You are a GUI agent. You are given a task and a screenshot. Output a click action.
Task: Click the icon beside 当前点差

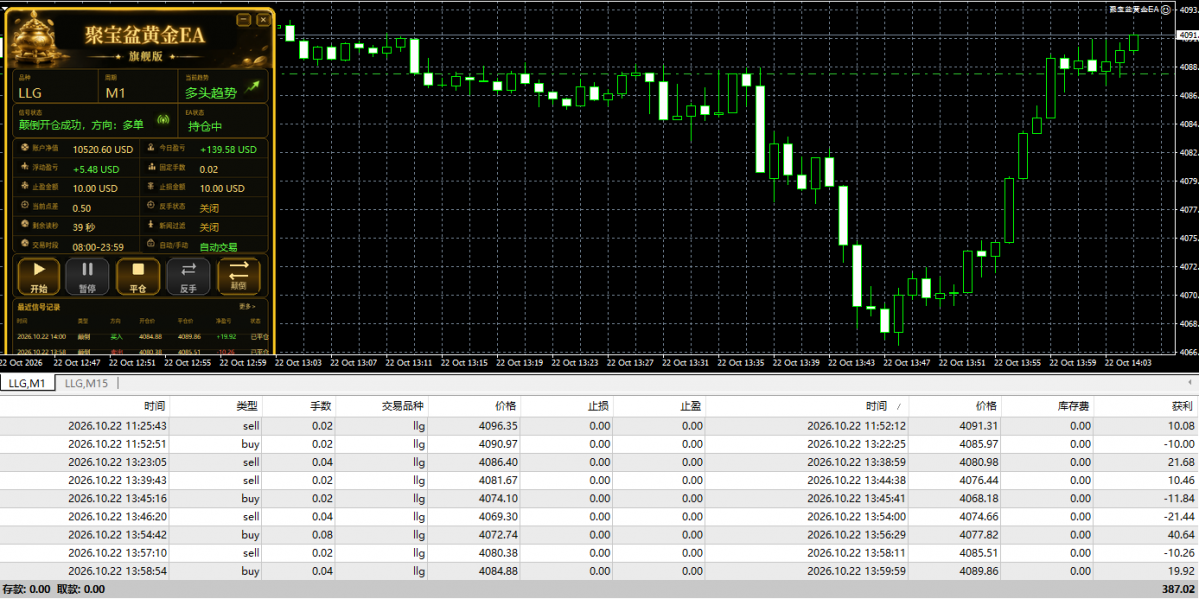[24, 206]
